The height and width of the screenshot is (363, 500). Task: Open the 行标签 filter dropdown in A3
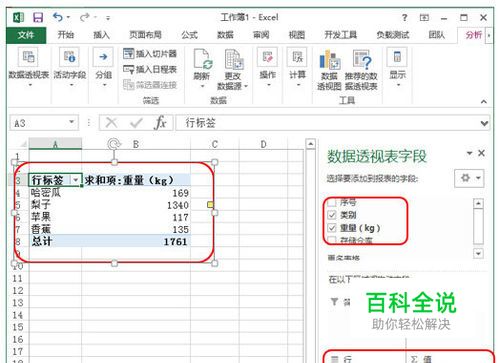(76, 180)
